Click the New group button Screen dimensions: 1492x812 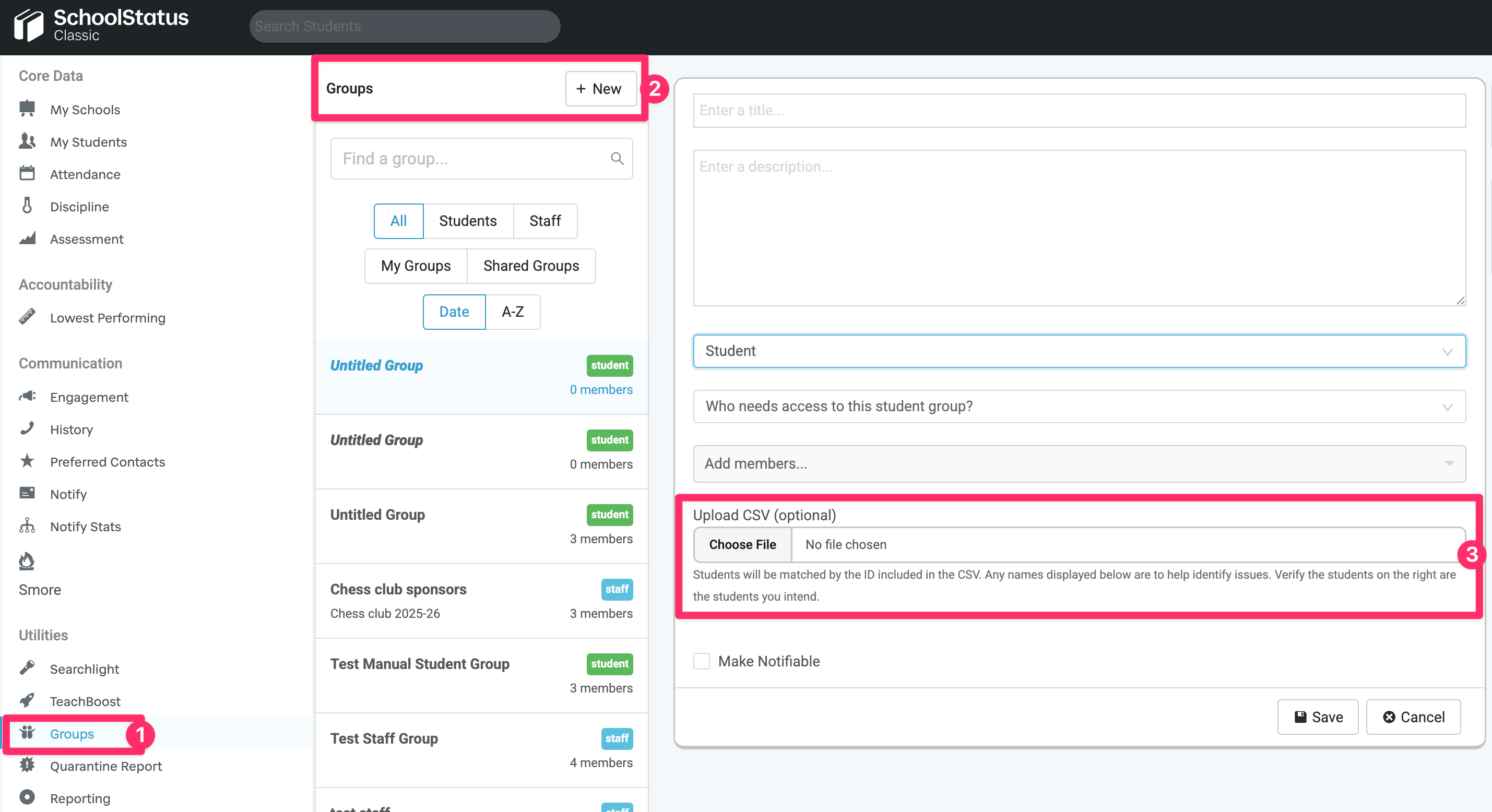coord(601,89)
